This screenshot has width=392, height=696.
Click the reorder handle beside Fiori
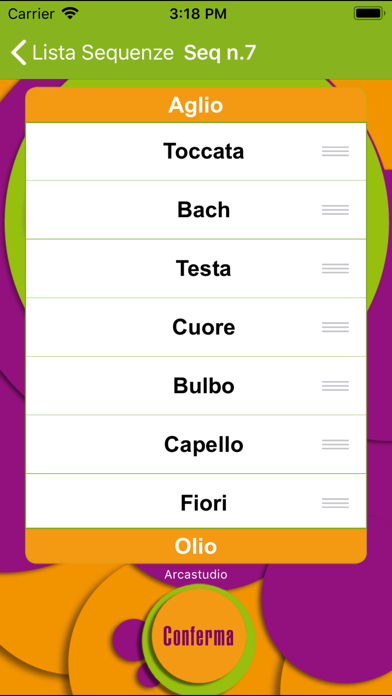coord(335,503)
